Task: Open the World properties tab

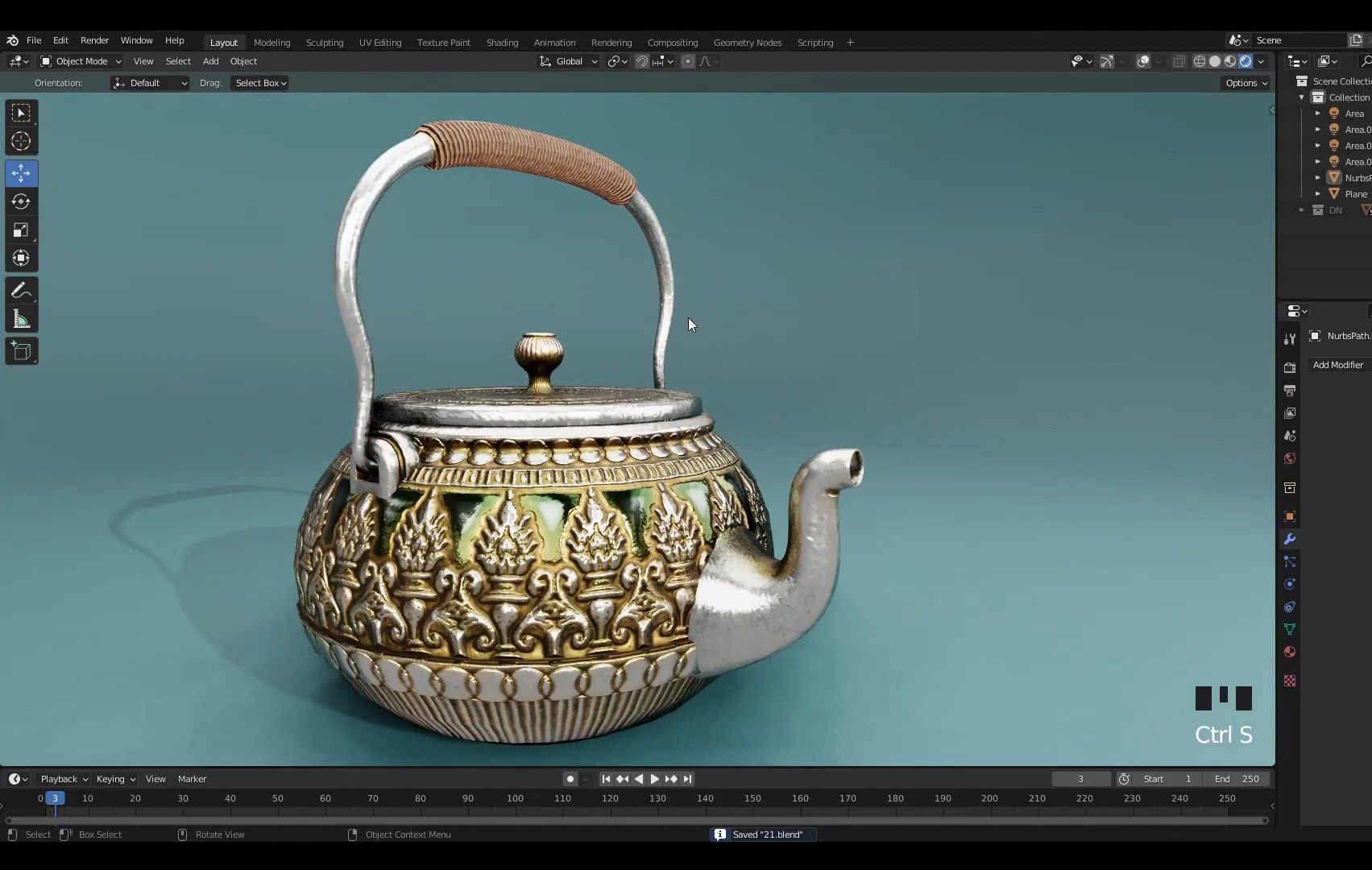Action: coord(1289,458)
